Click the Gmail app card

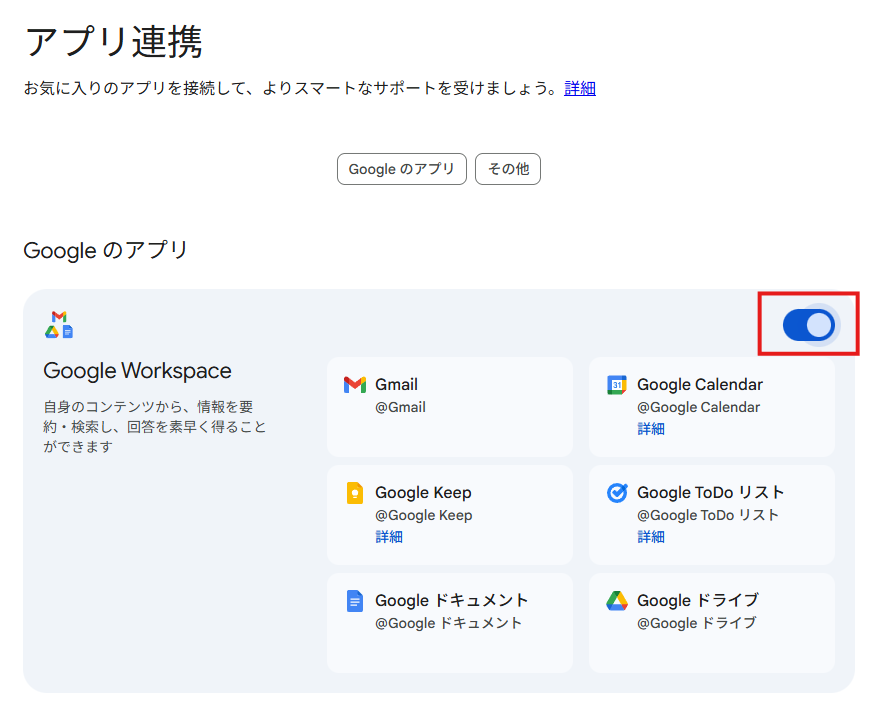tap(449, 405)
